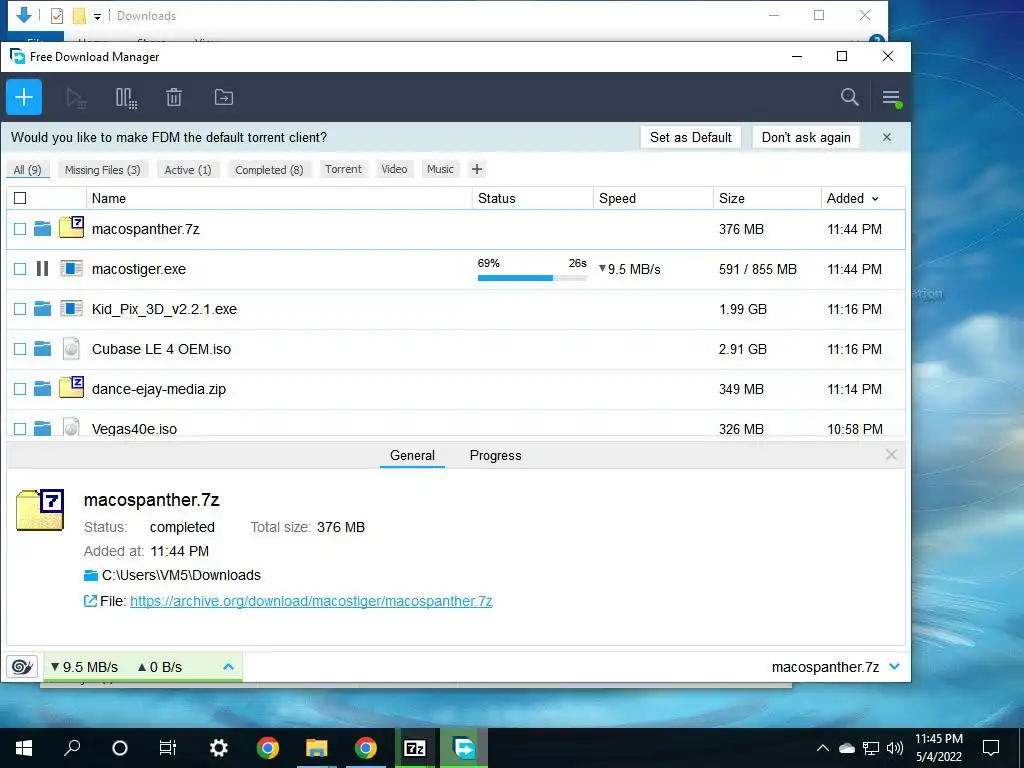Screen dimensions: 1024x768
Task: Select the Video filter tag
Action: click(x=394, y=169)
